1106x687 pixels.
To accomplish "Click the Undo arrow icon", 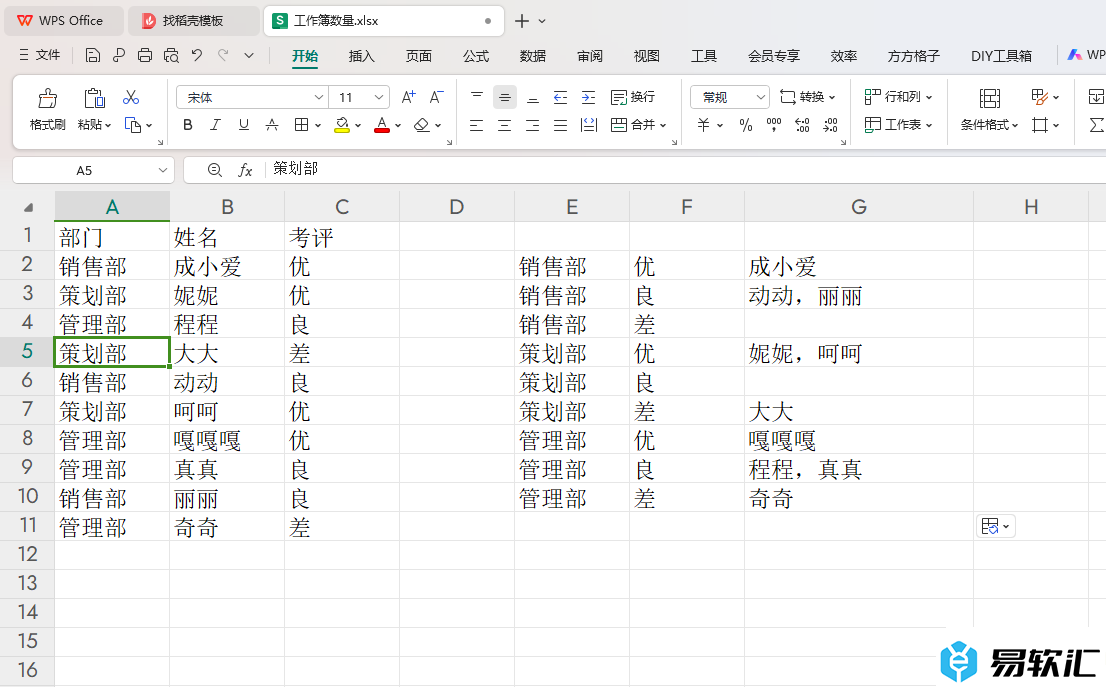I will (x=197, y=56).
